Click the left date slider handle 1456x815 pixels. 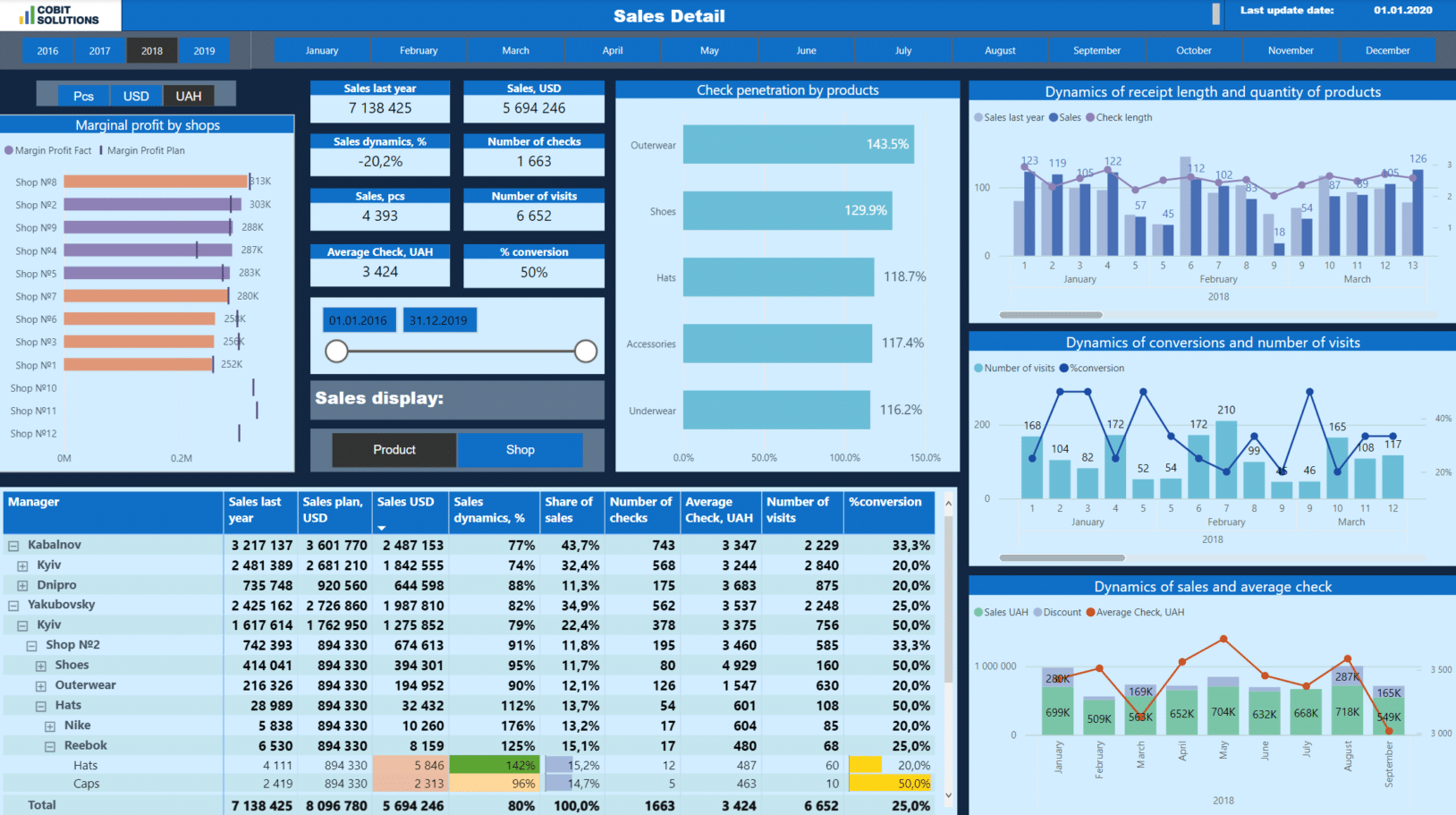[x=336, y=352]
